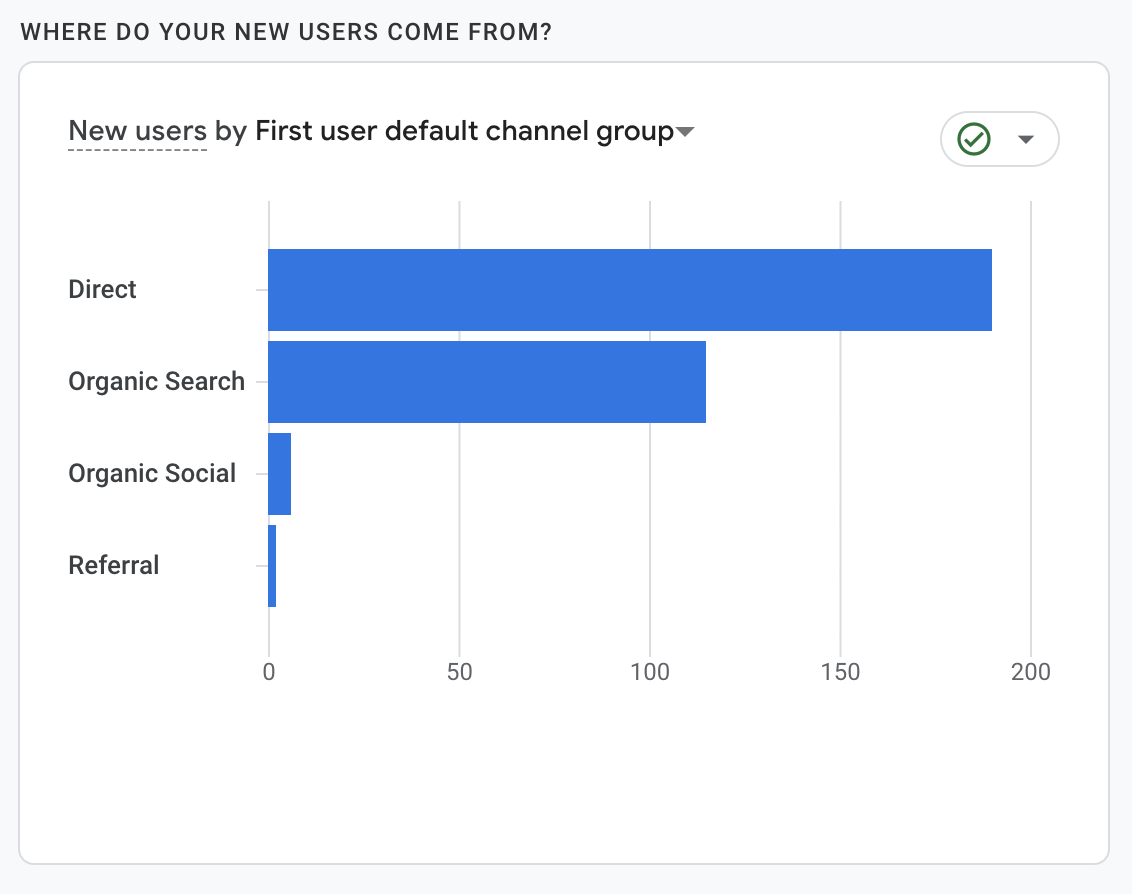Click the 50 value on the x-axis
The width and height of the screenshot is (1132, 894).
click(459, 672)
